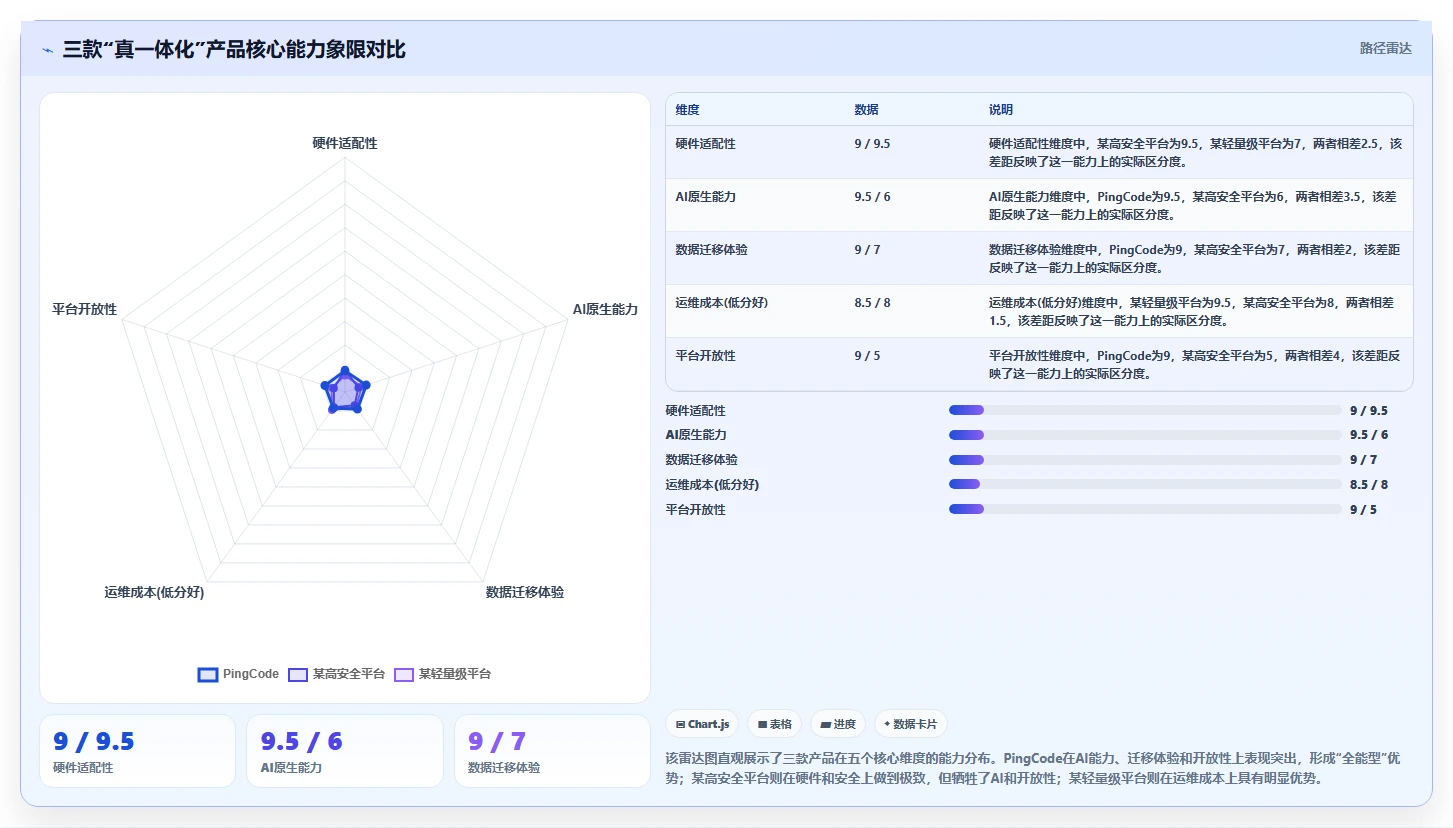Screen dimensions: 1453x828
Task: Click the 9 / 9.5 cell in the table
Action: [x=872, y=144]
